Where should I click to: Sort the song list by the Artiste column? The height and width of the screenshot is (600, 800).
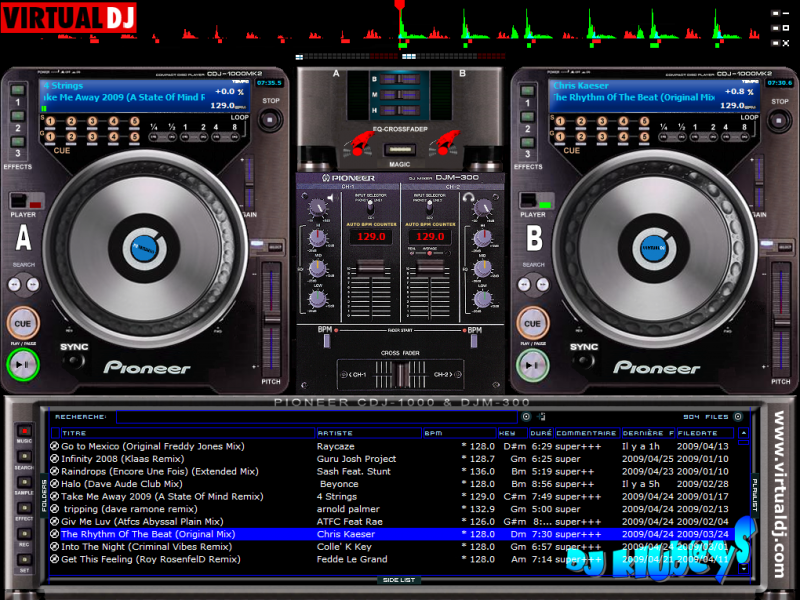coord(368,433)
